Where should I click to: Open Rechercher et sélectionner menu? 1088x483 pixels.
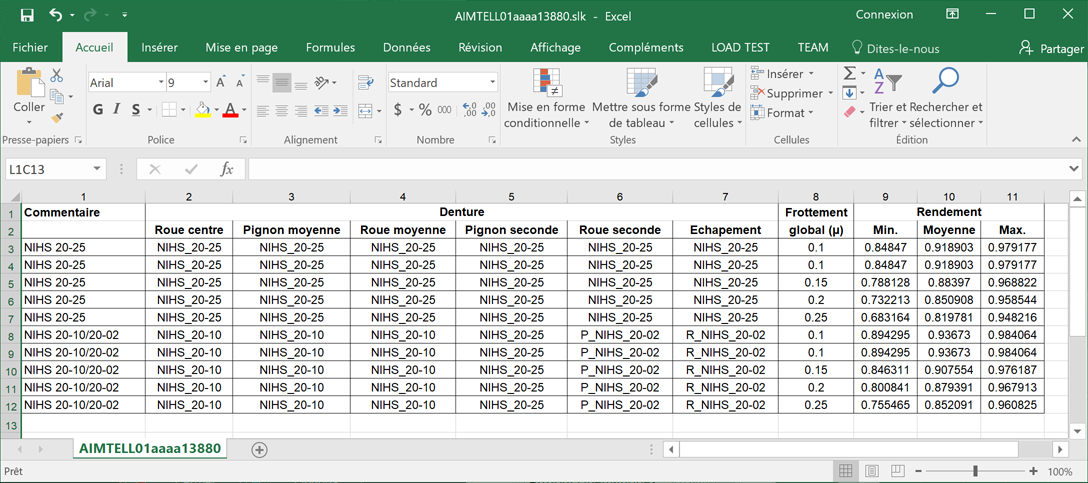946,98
